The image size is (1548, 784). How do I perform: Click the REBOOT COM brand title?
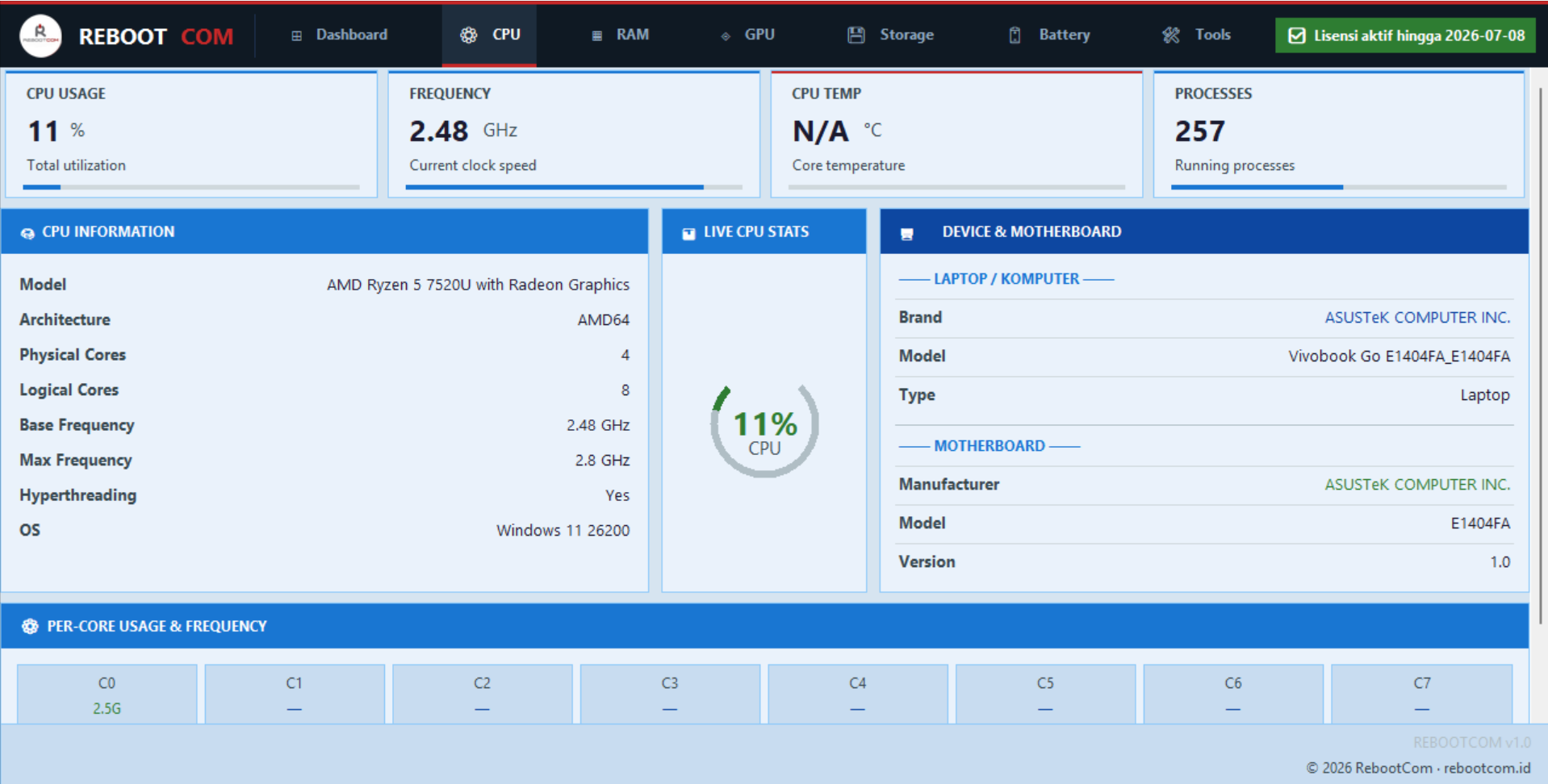(156, 36)
